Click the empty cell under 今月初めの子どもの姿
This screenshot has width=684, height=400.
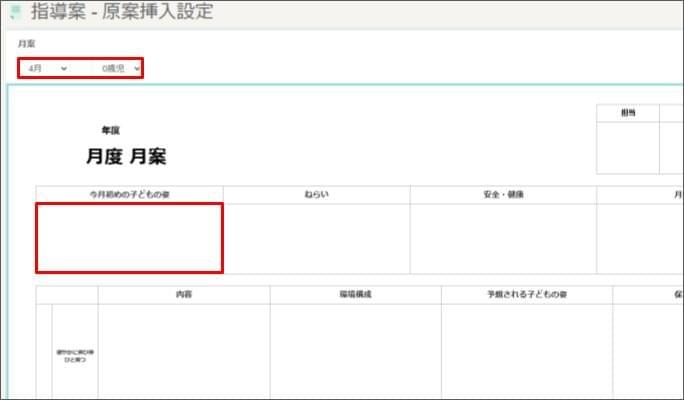(129, 238)
